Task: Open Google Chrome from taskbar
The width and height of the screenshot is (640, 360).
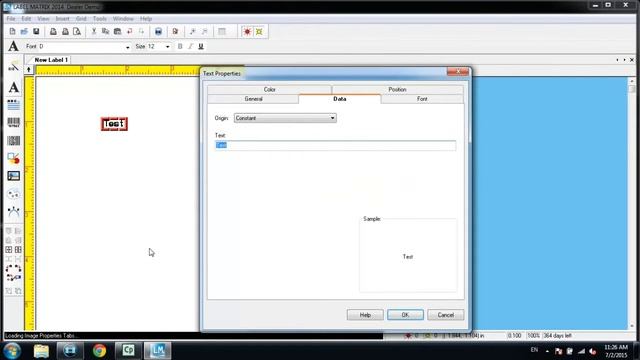Action: click(x=99, y=351)
